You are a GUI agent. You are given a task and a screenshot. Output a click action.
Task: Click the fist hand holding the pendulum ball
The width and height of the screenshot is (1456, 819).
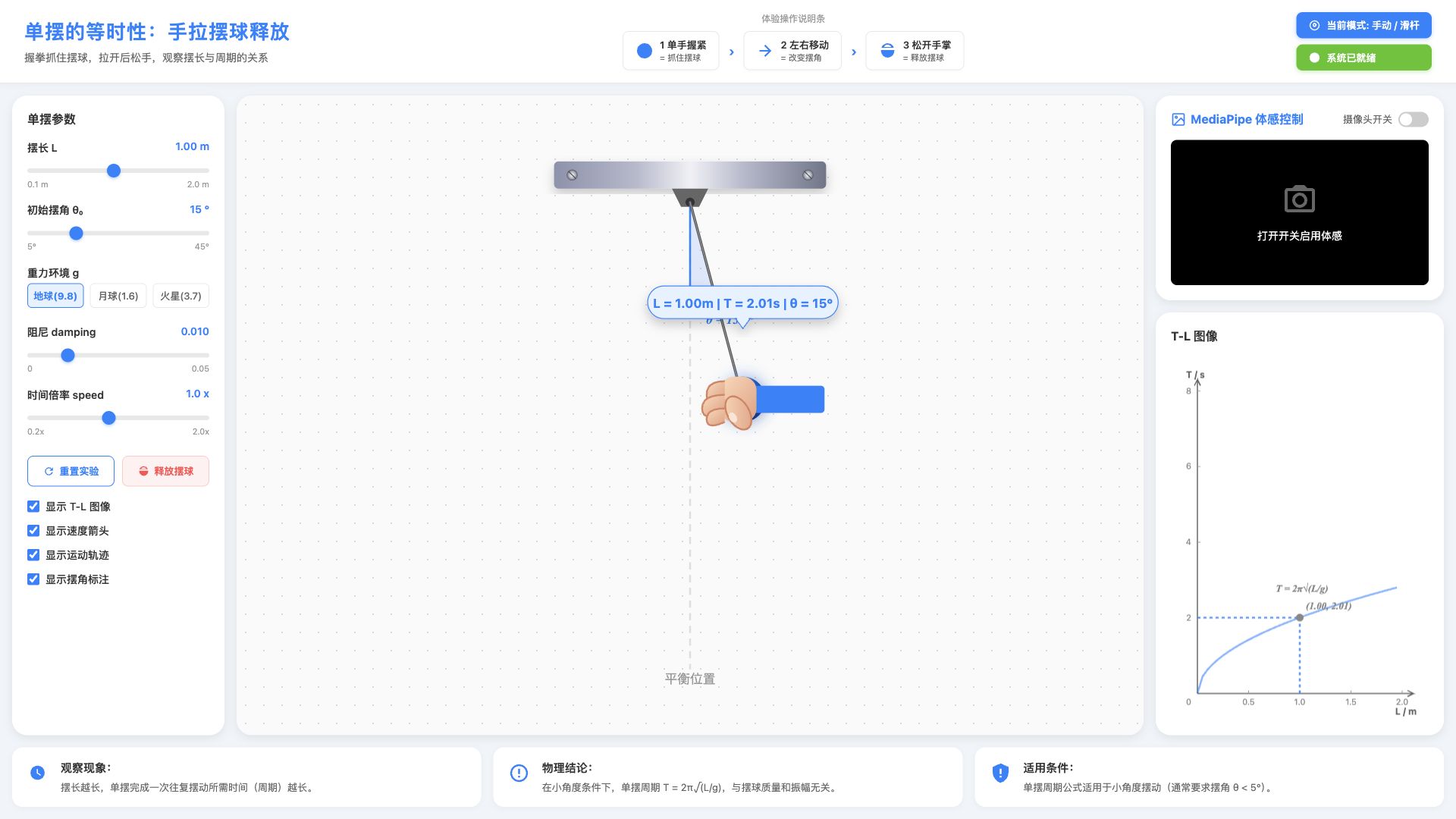(730, 403)
